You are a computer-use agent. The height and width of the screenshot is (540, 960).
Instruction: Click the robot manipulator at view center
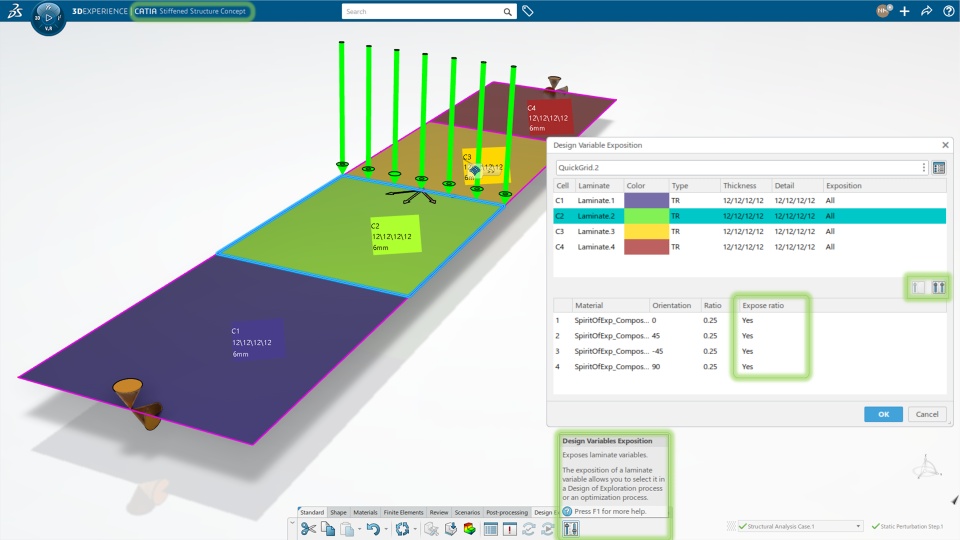[411, 196]
